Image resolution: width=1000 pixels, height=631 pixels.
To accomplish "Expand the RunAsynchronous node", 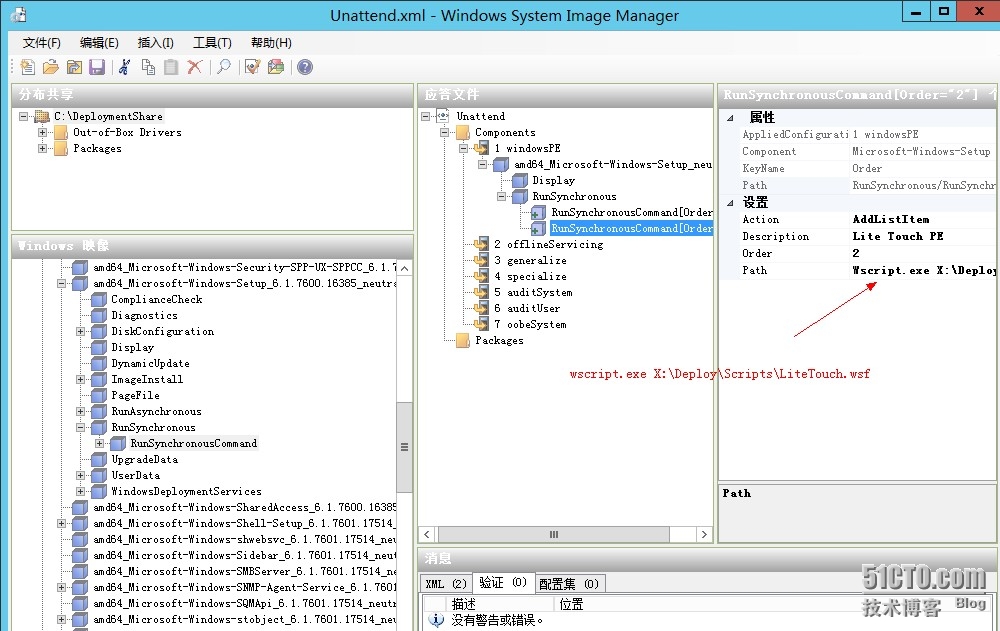I will 80,412.
